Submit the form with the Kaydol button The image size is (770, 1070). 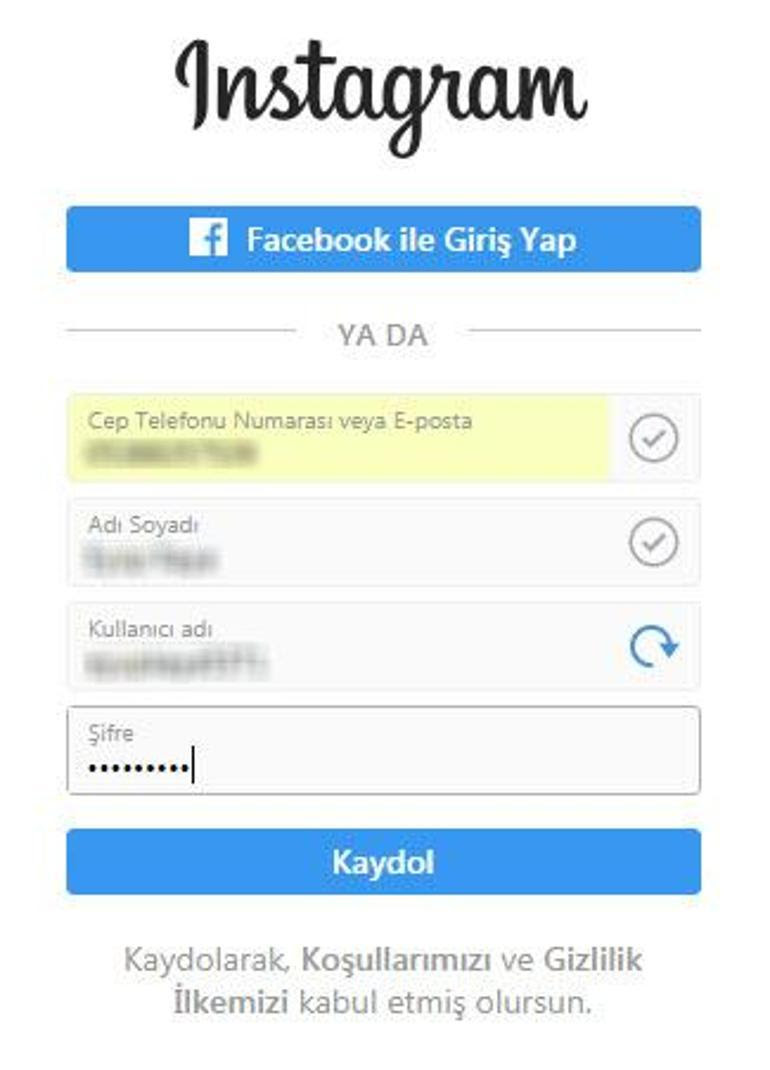(x=384, y=861)
